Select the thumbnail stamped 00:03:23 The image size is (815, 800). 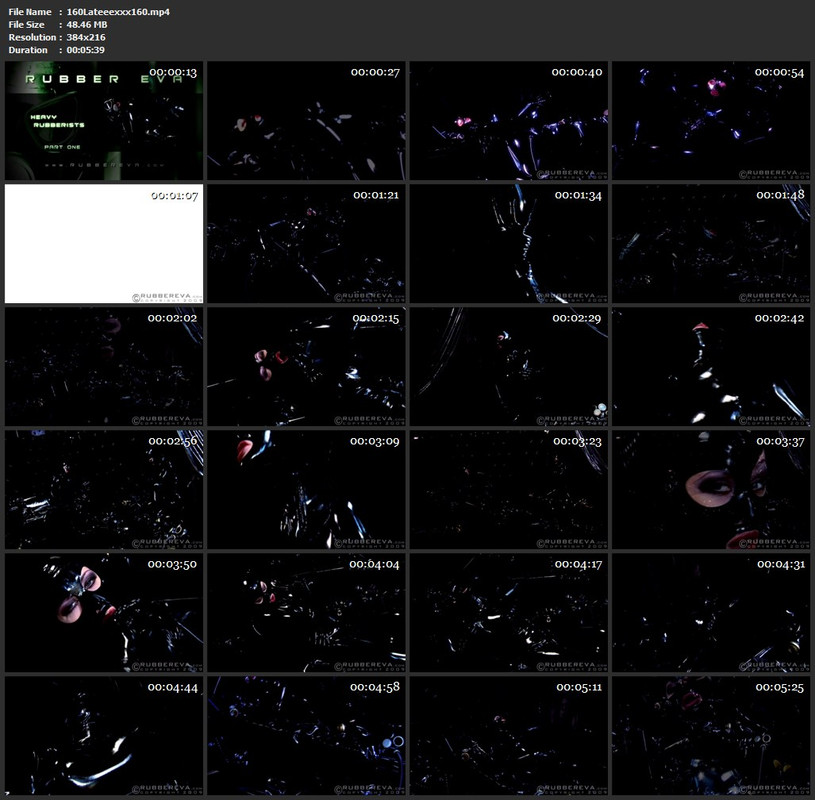point(509,490)
